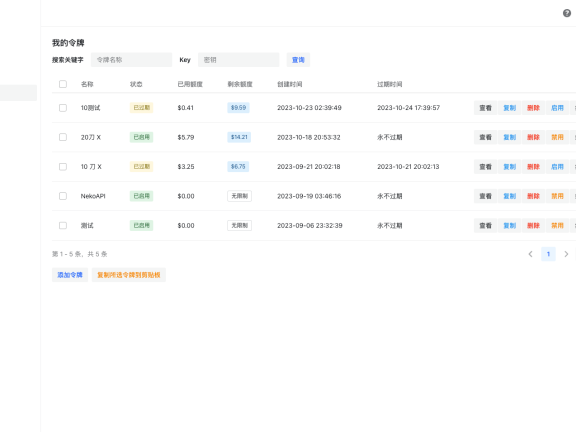Click 禁用 for the NekoAPI token

tap(557, 196)
